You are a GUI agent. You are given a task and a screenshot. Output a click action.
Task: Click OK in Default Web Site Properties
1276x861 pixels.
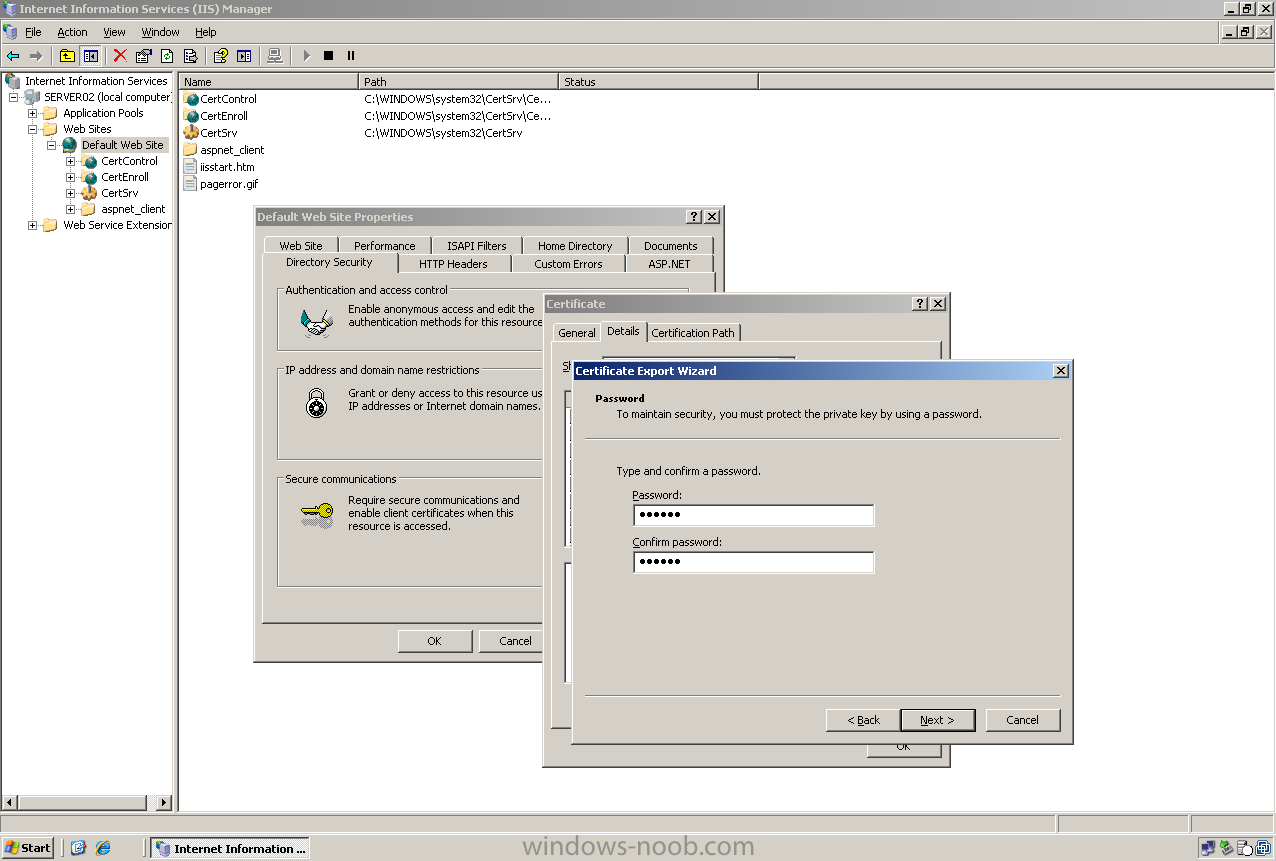coord(434,641)
